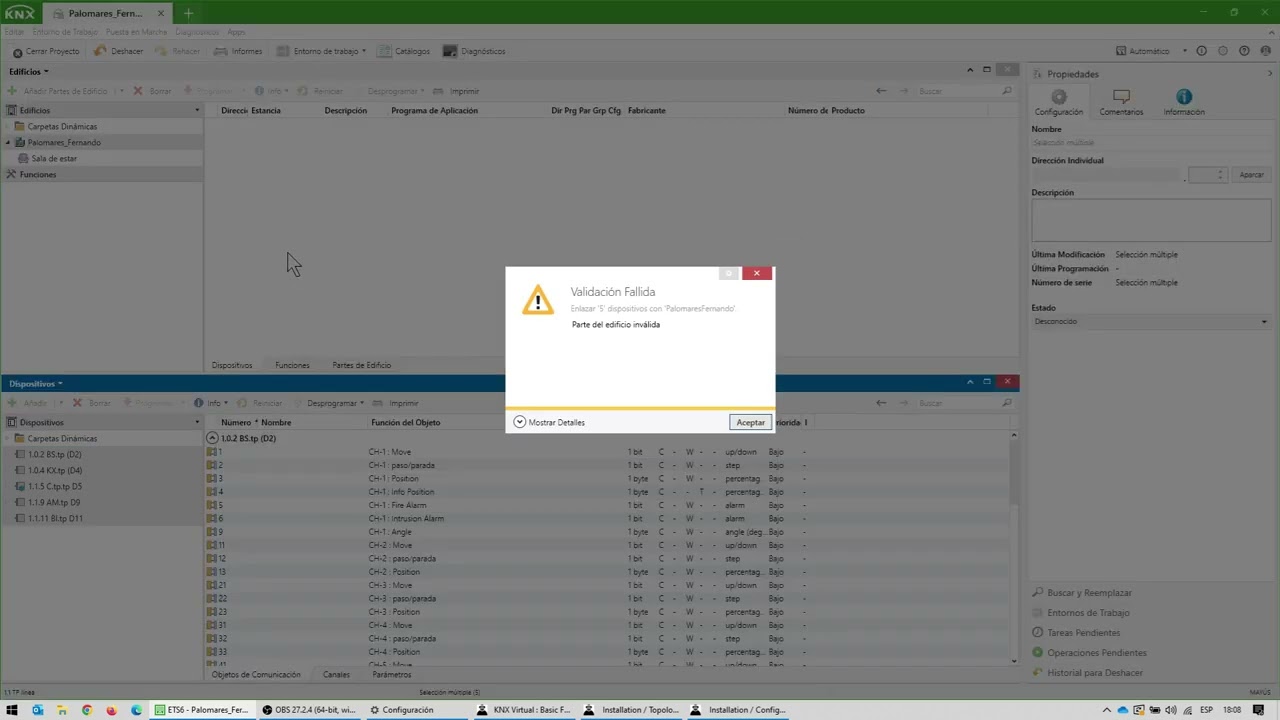Switch to OBS in the taskbar
This screenshot has height=720, width=1280.
309,710
